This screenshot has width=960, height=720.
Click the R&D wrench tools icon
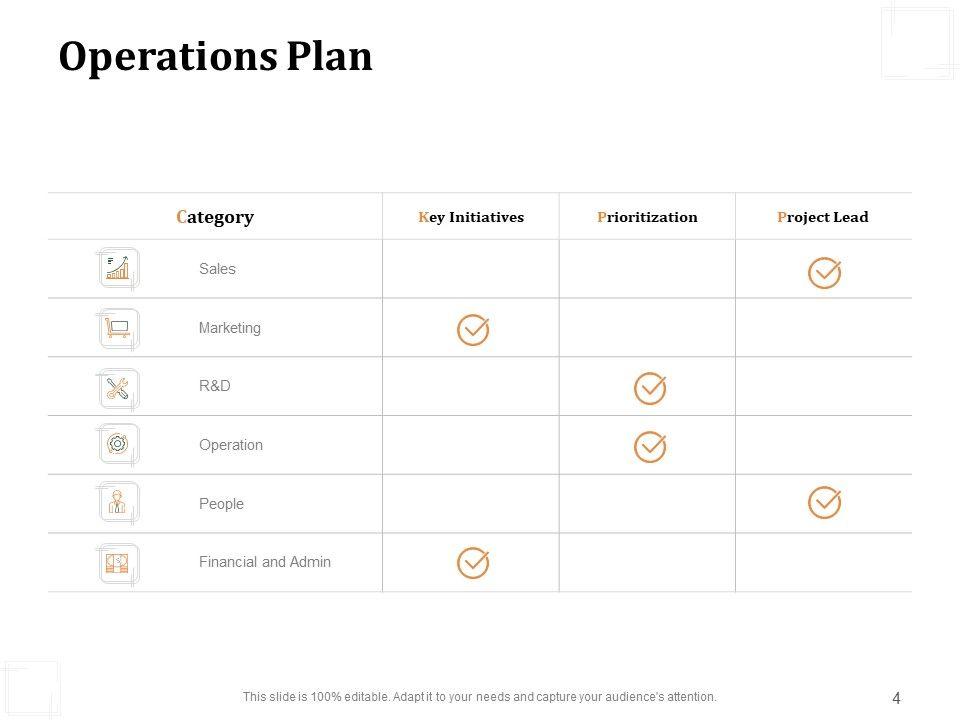(119, 388)
